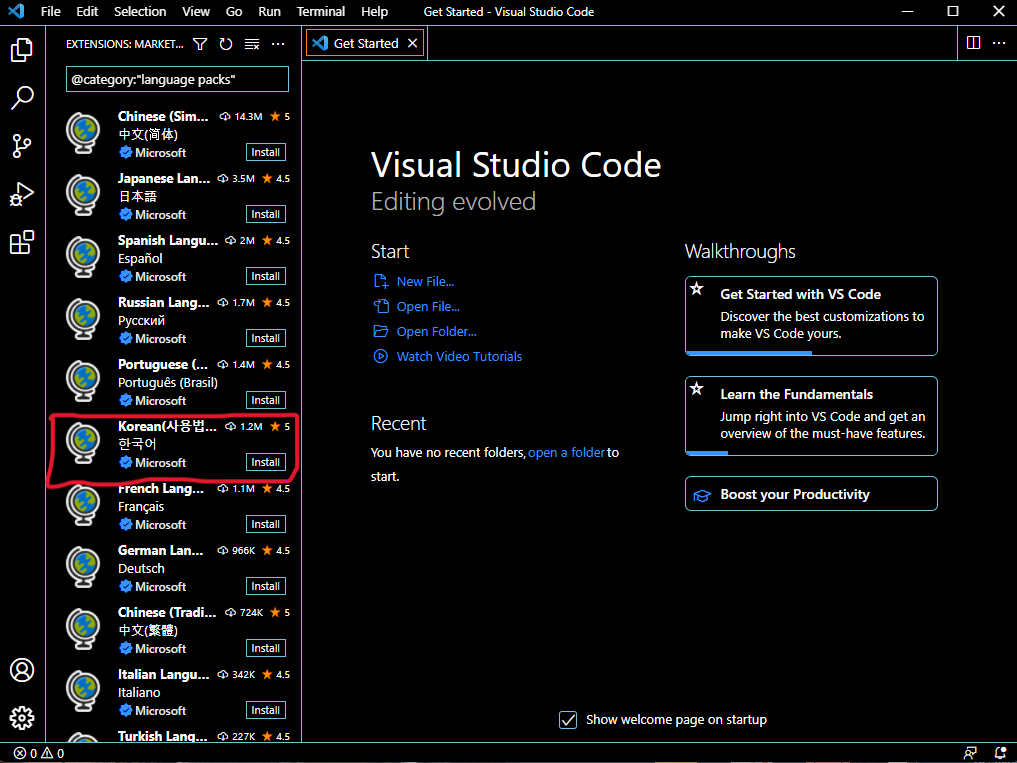Click the Open Folder... link

pos(437,332)
